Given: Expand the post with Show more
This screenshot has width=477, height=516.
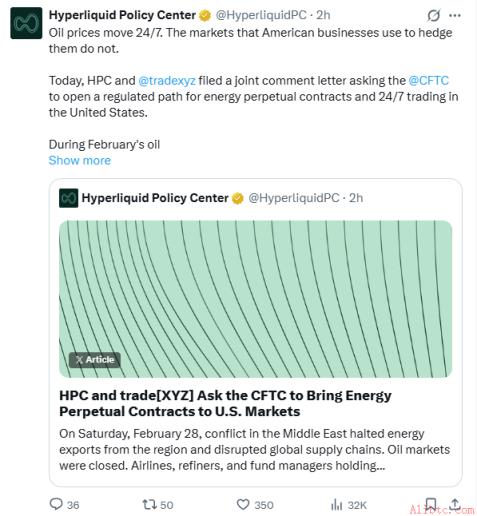Looking at the screenshot, I should coord(80,161).
